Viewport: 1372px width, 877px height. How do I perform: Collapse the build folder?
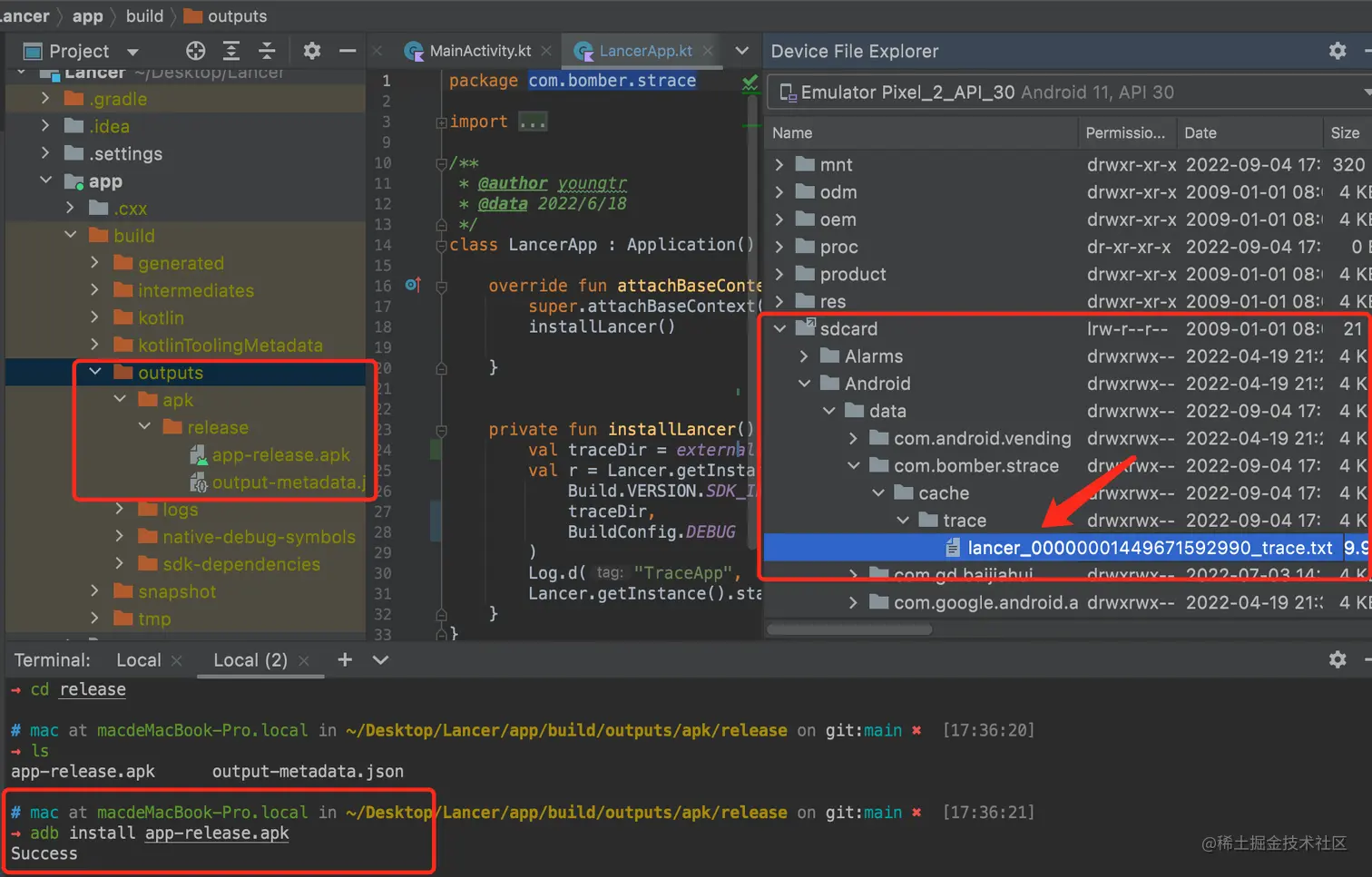[71, 235]
